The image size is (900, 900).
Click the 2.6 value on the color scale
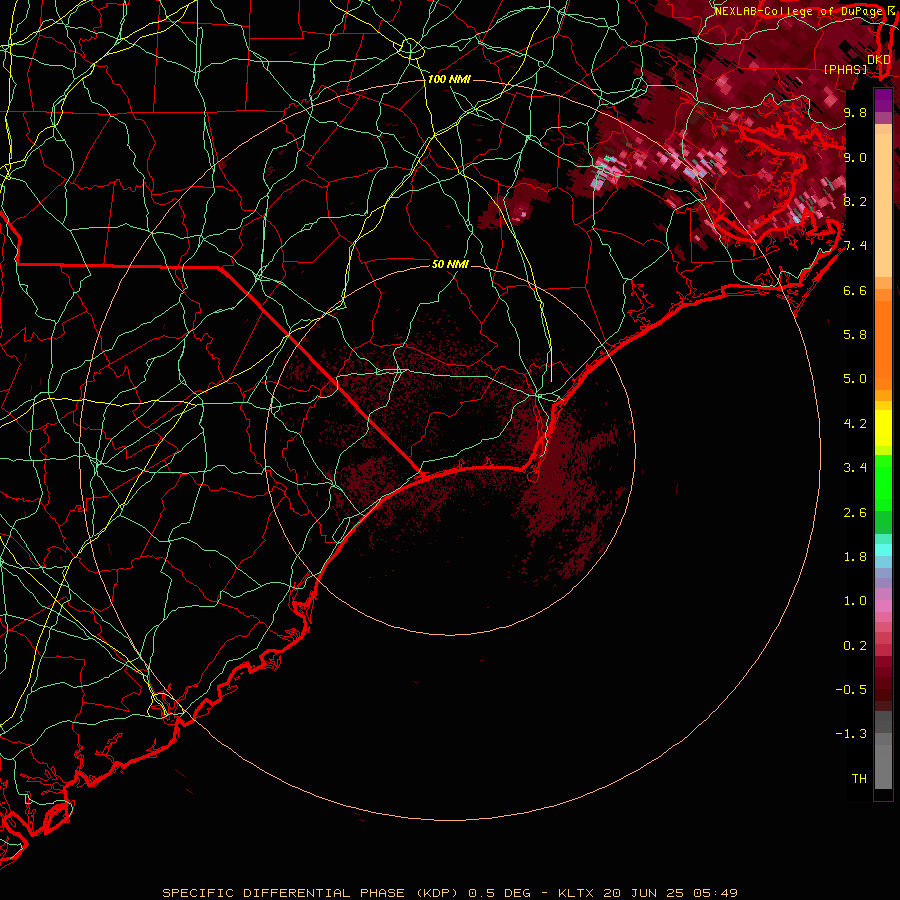coord(855,513)
